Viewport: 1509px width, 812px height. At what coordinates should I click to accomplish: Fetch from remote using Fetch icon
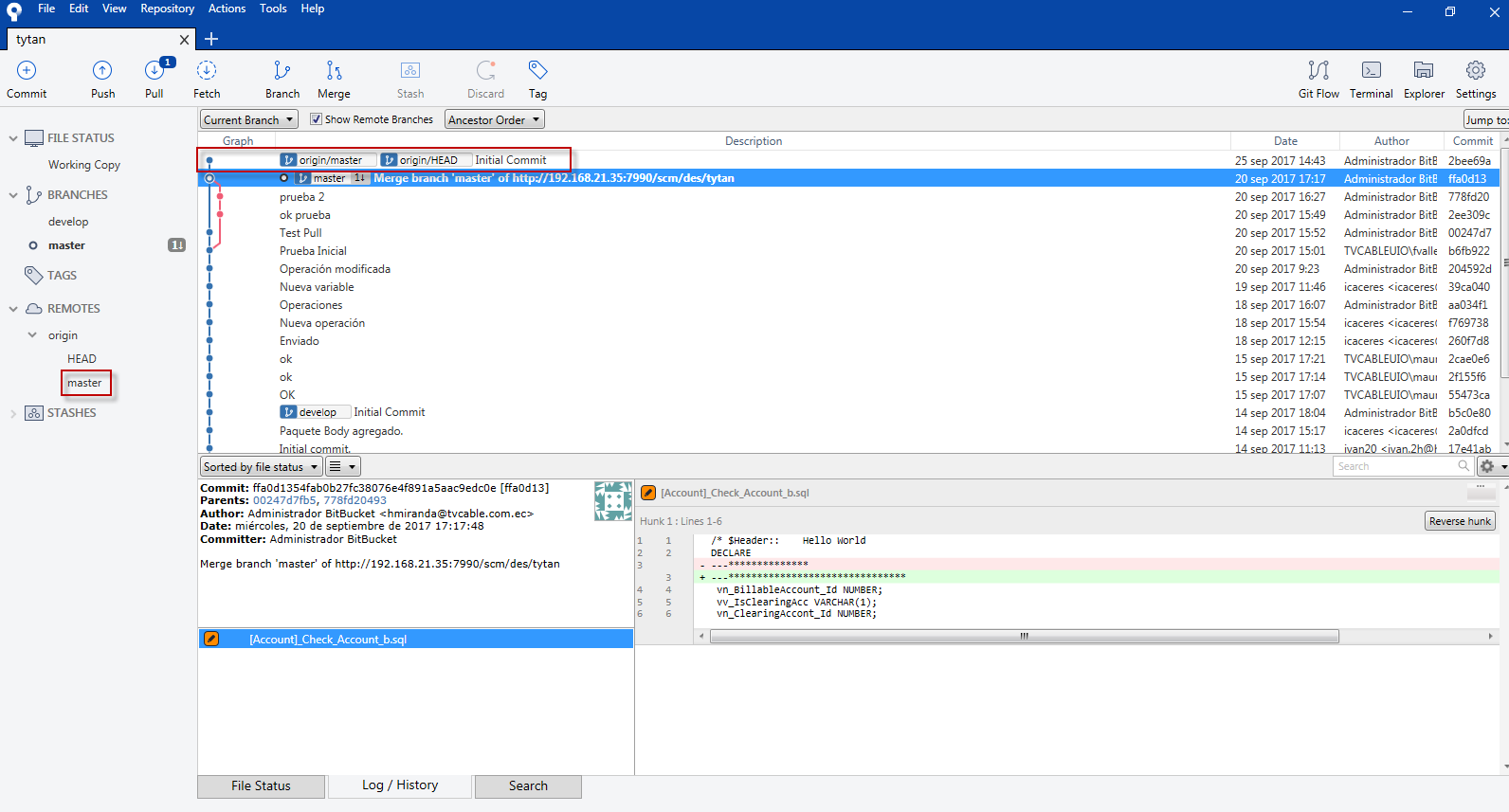coord(207,70)
